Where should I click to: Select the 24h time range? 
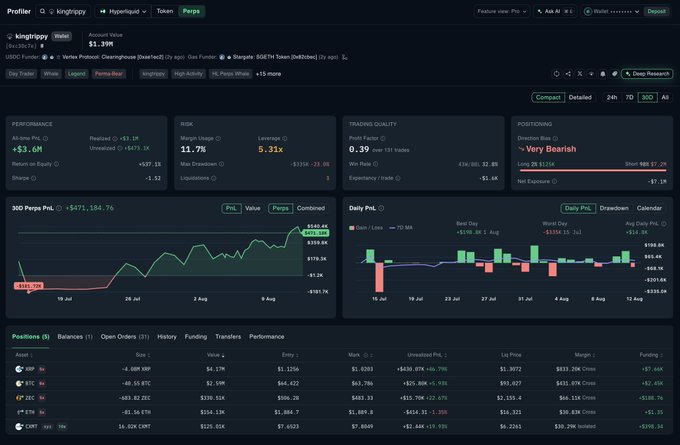(612, 97)
